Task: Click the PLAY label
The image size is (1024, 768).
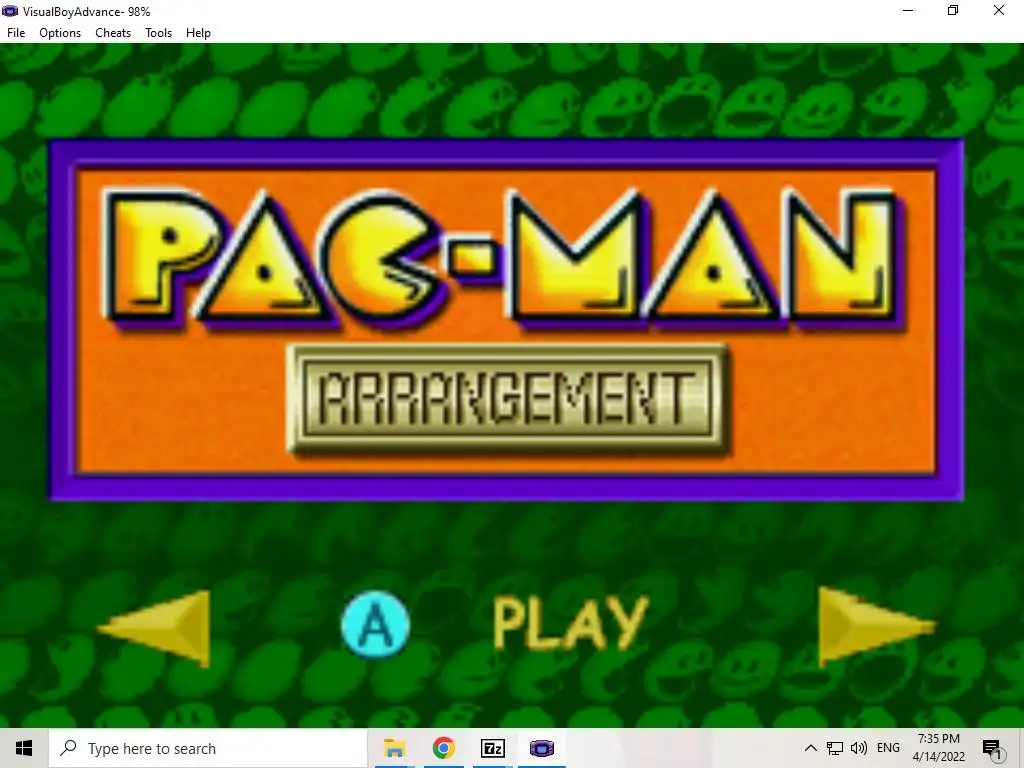Action: (570, 624)
